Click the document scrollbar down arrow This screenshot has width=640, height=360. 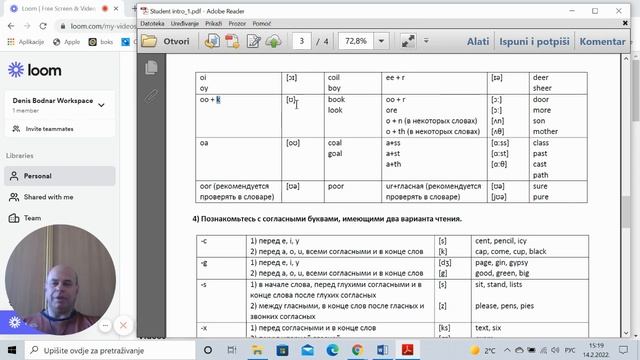point(626,333)
